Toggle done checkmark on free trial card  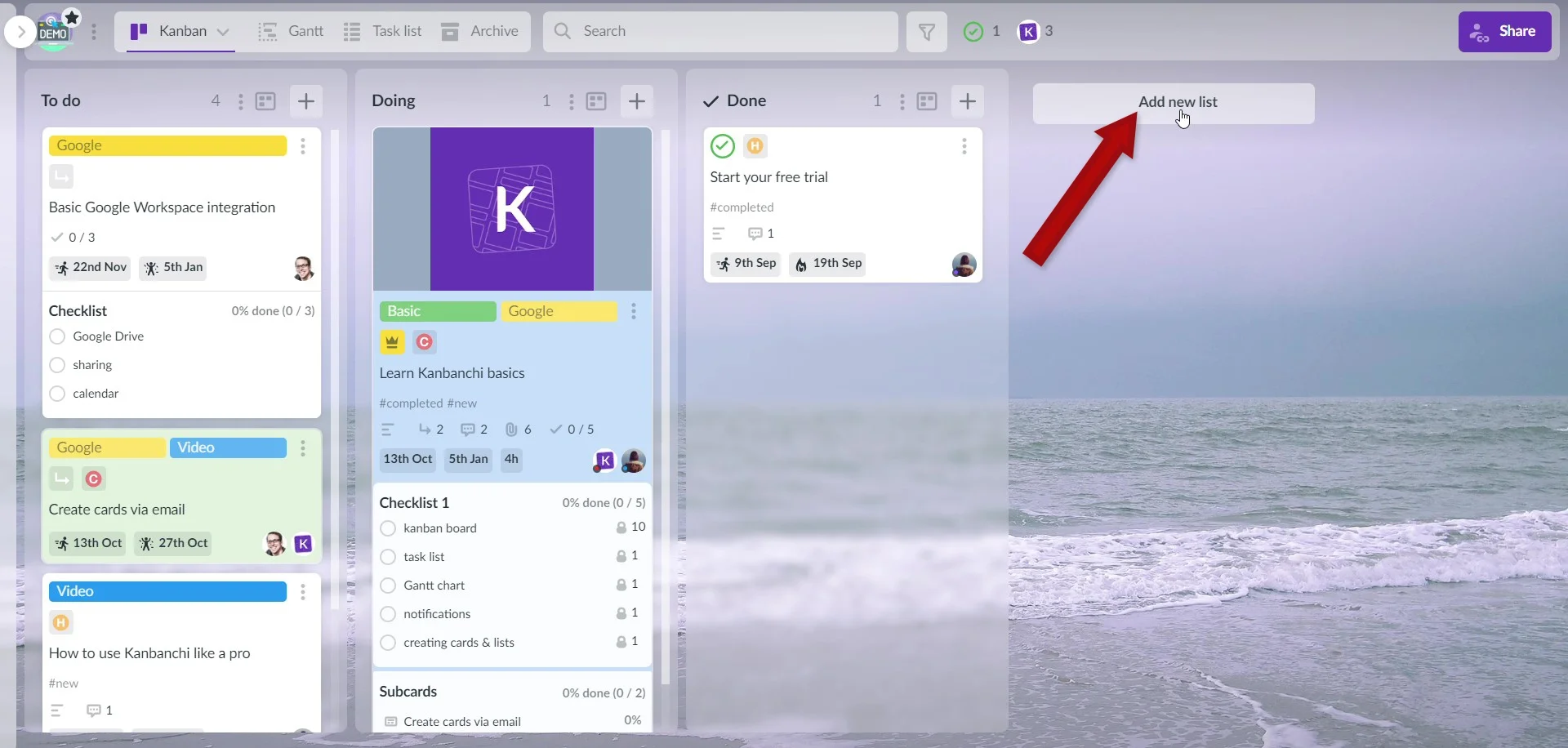[723, 146]
